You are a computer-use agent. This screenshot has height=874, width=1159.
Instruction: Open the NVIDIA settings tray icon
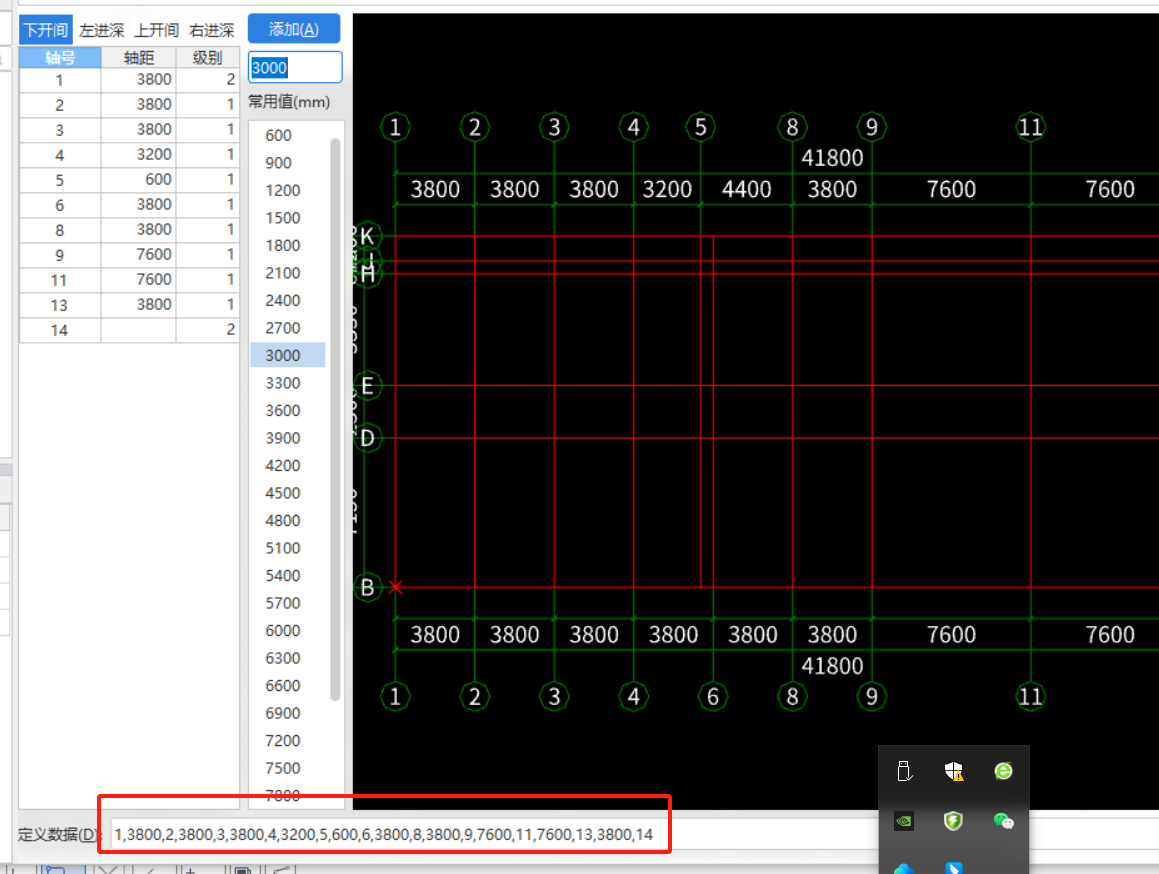(904, 821)
